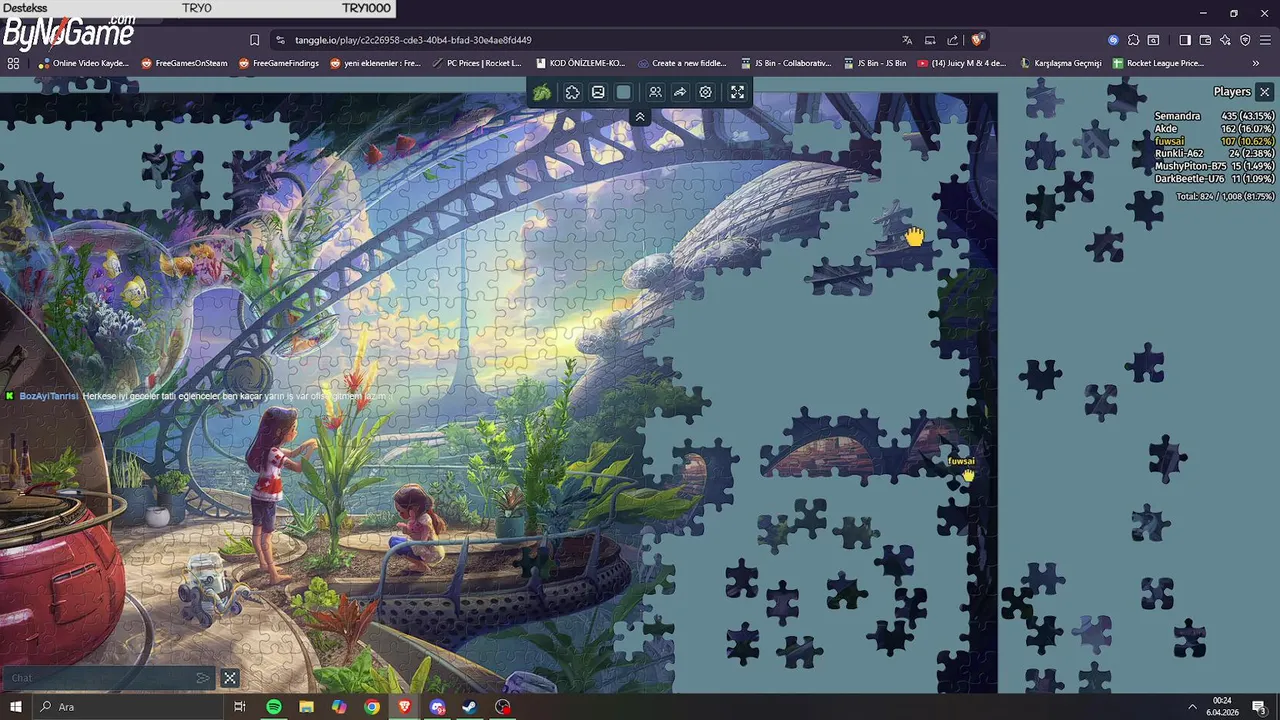1280x720 pixels.
Task: Show hidden tray icons chevron
Action: tap(1193, 707)
